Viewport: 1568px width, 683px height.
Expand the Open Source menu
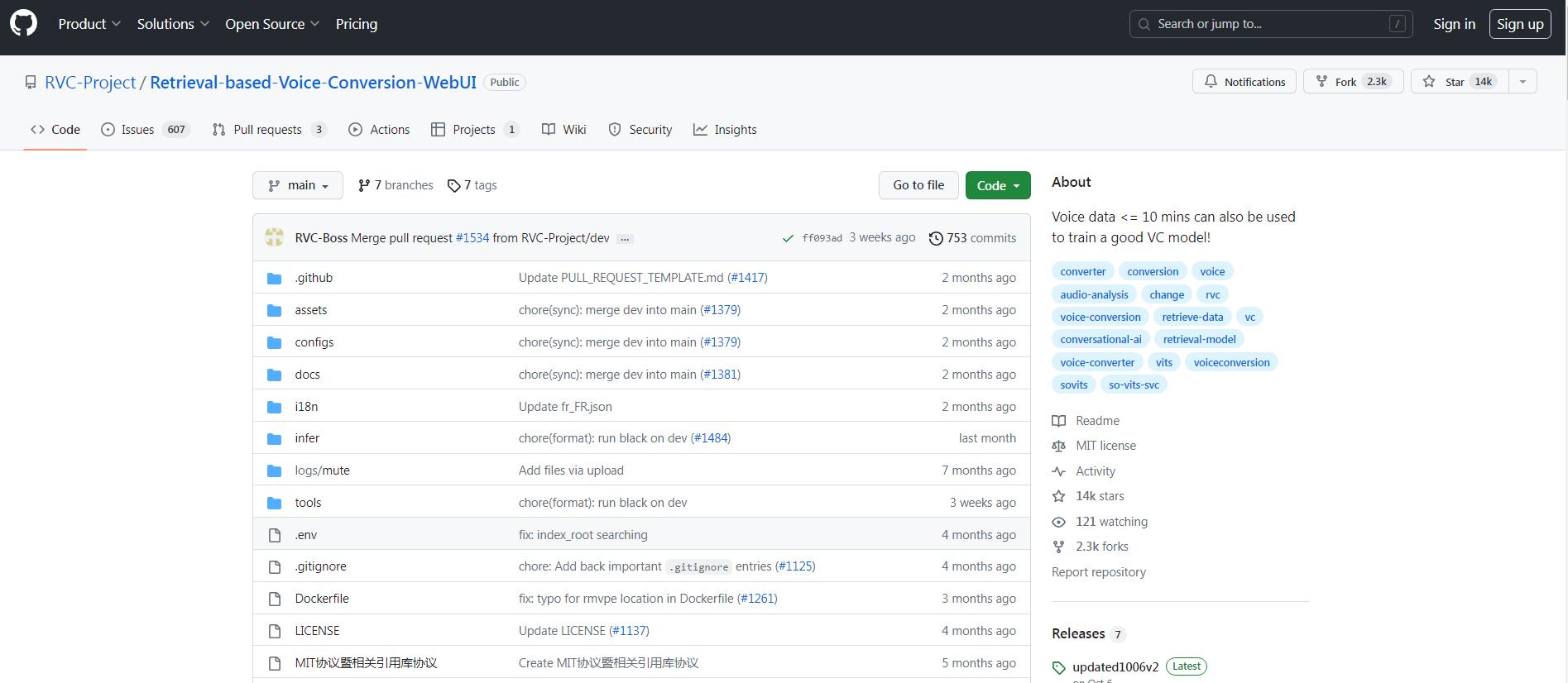click(x=272, y=24)
